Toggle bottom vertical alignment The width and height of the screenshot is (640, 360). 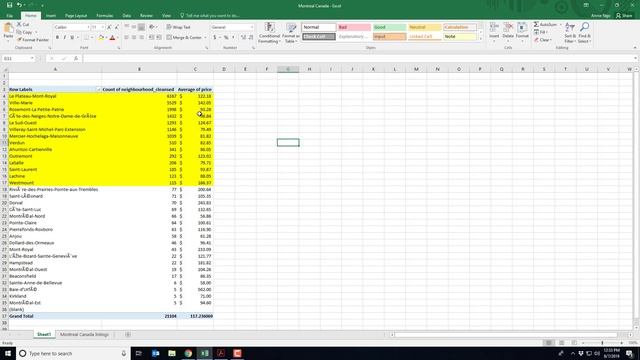point(141,27)
